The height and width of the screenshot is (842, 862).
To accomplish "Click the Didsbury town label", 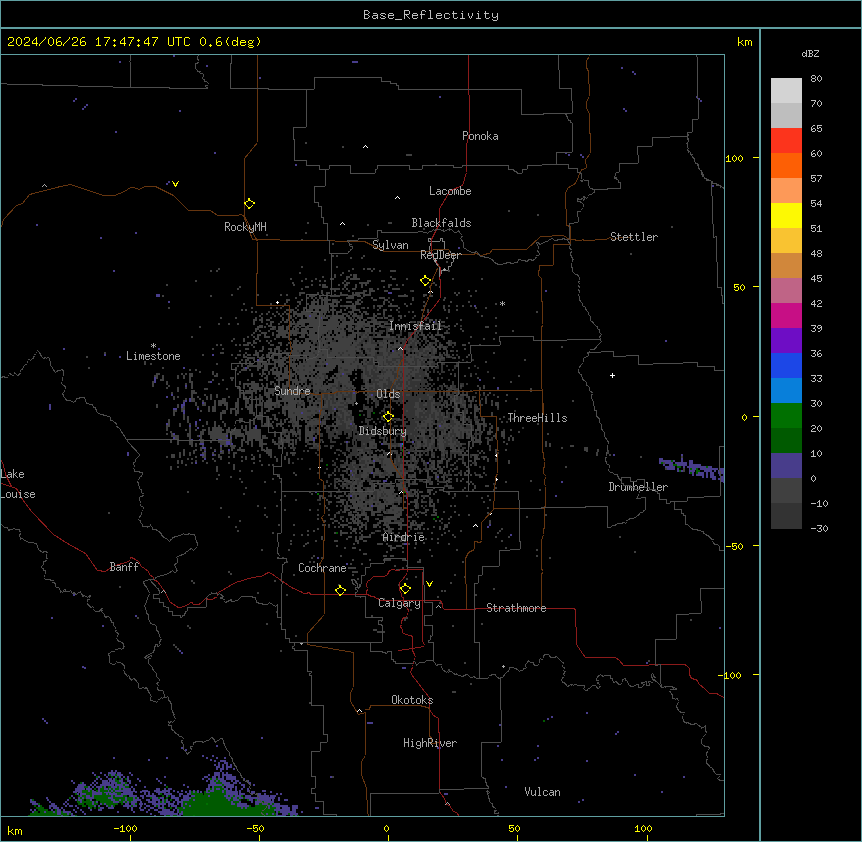I will tap(382, 431).
